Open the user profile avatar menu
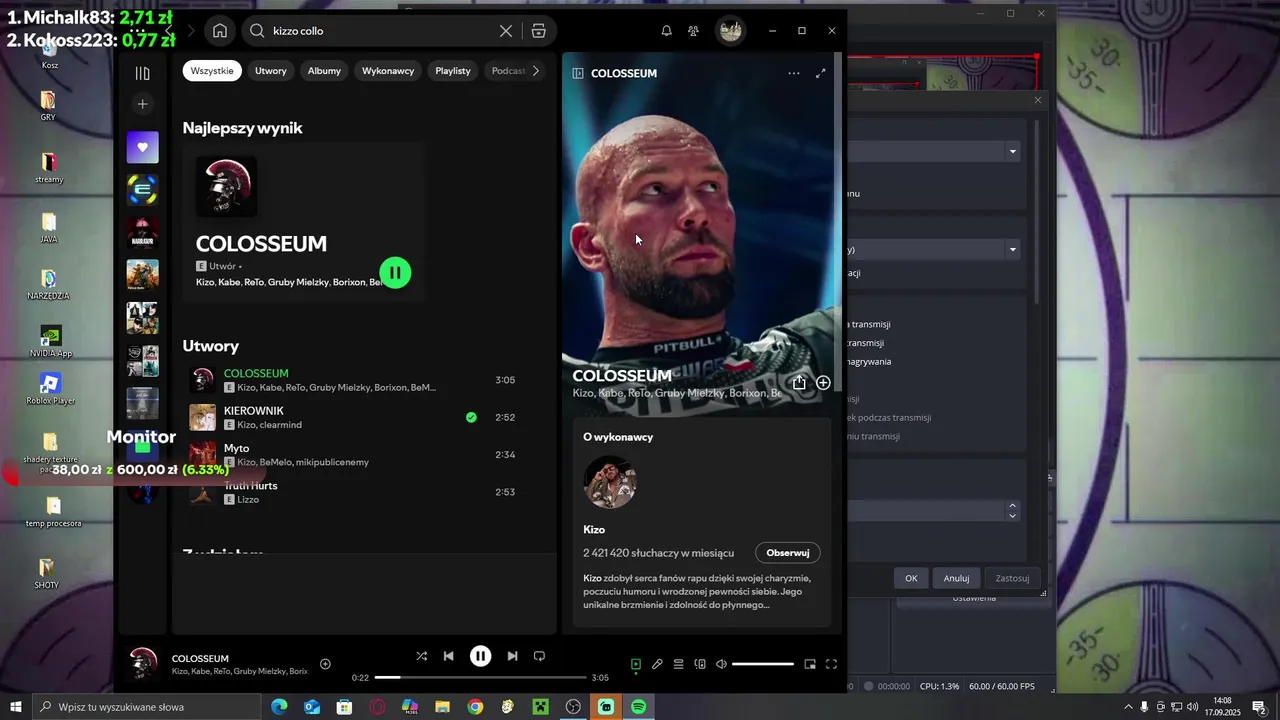 click(731, 31)
